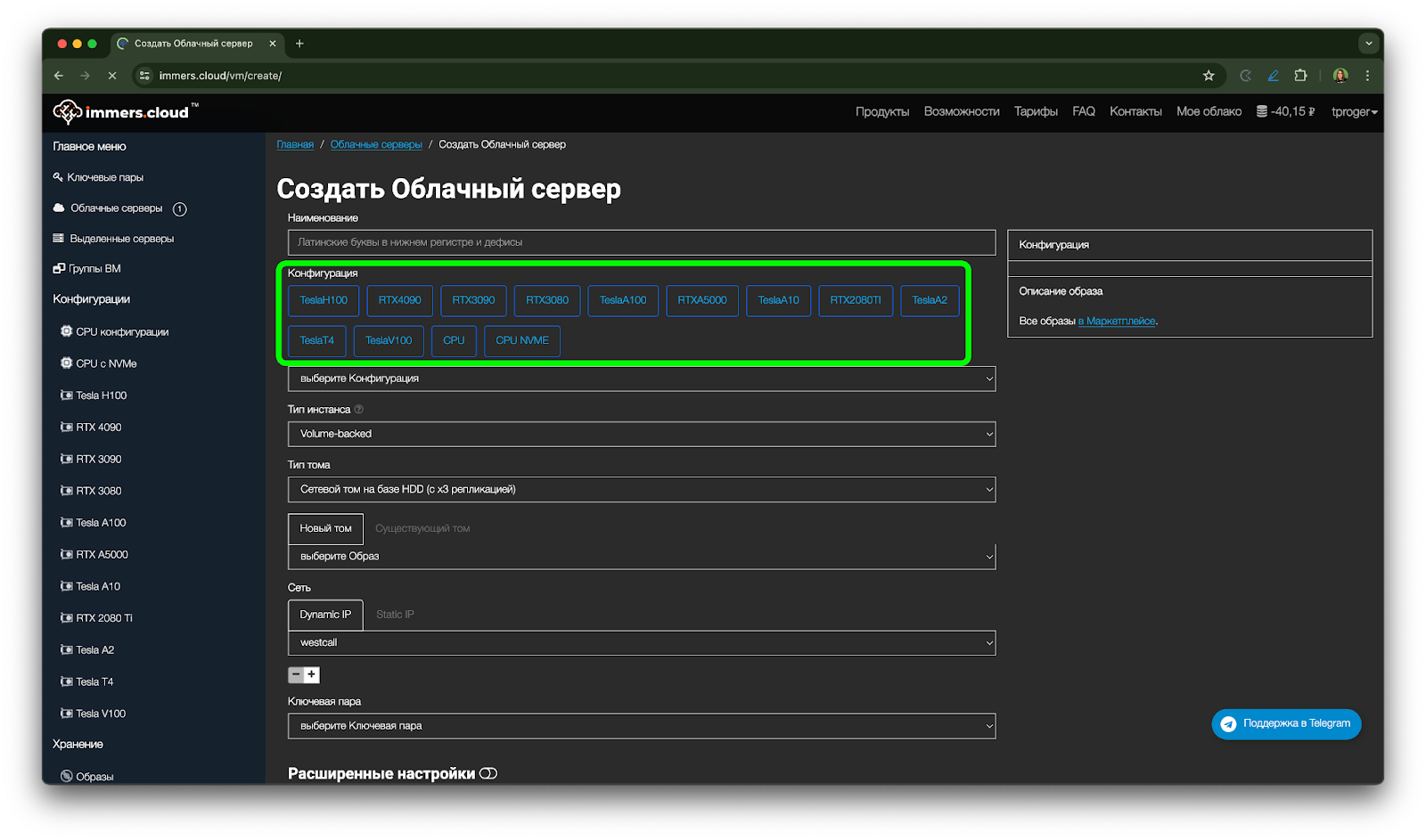The image size is (1426, 840).
Task: Switch to the Существующий том tab
Action: 422,528
